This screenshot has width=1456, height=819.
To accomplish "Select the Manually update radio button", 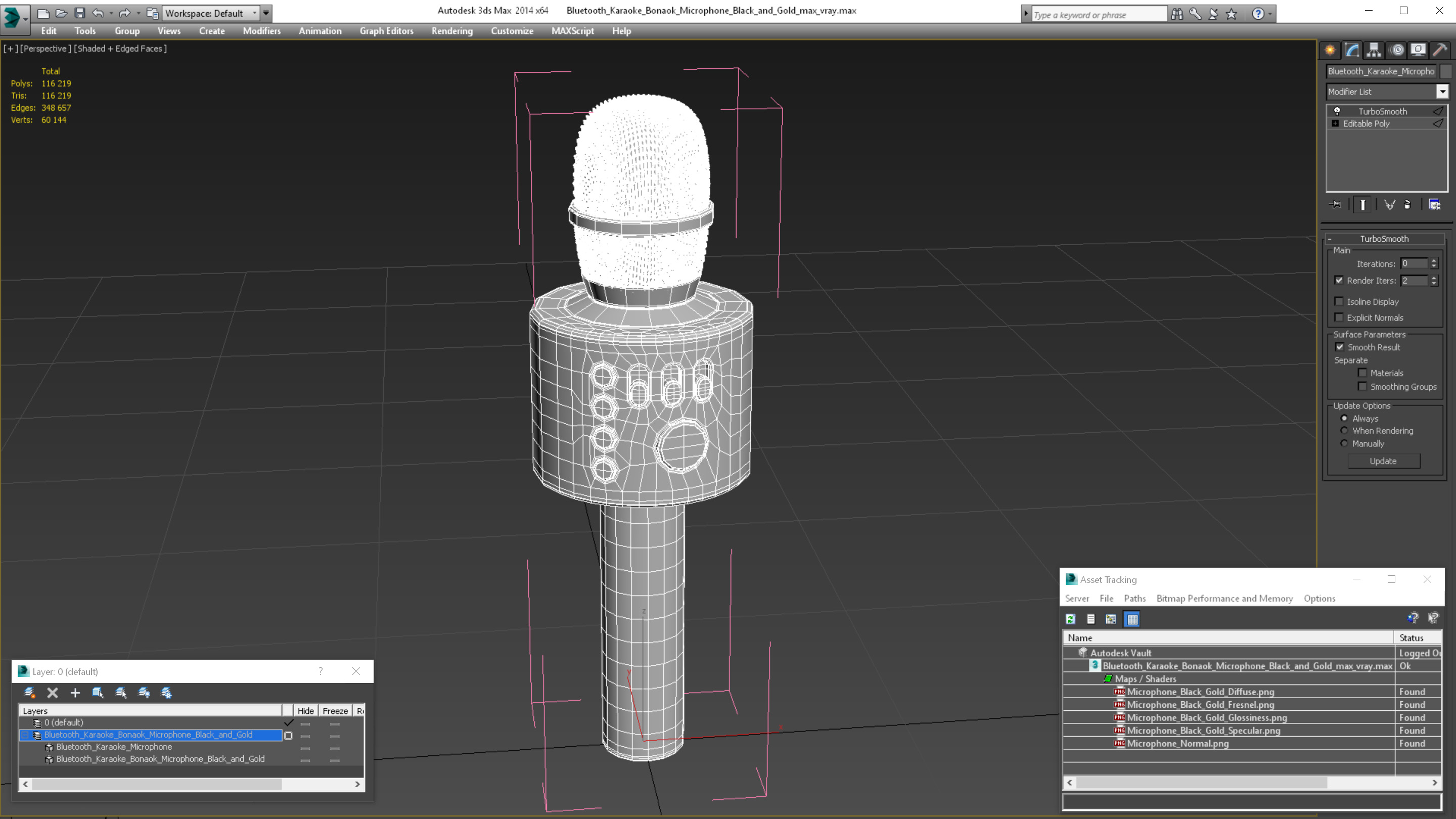I will [x=1344, y=443].
